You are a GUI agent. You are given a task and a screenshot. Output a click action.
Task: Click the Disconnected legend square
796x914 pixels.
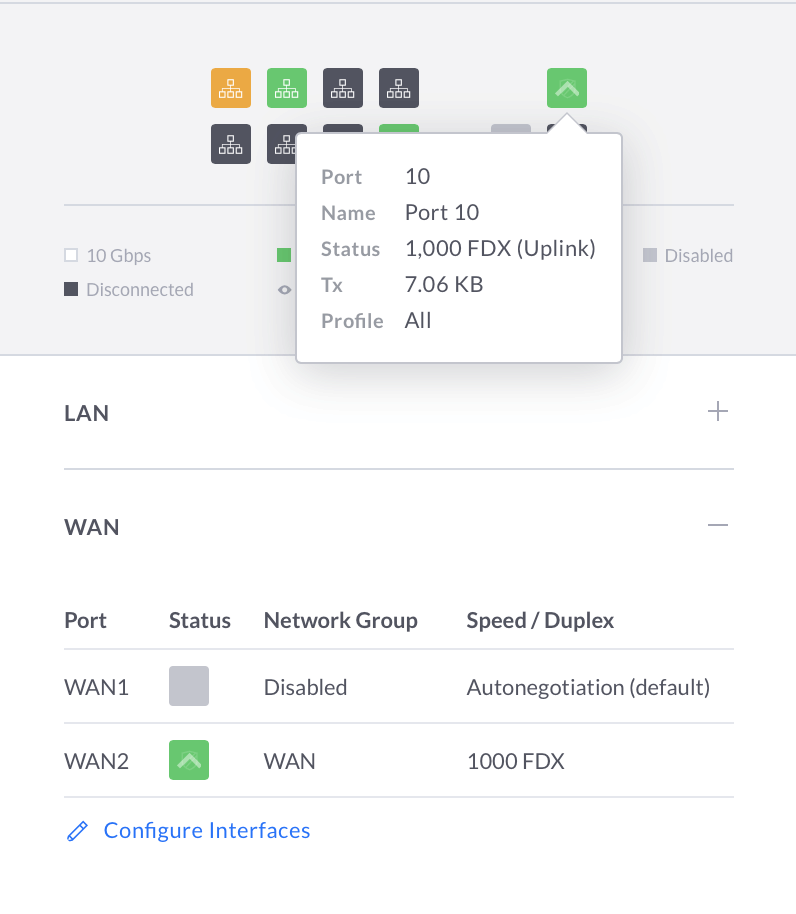71,289
